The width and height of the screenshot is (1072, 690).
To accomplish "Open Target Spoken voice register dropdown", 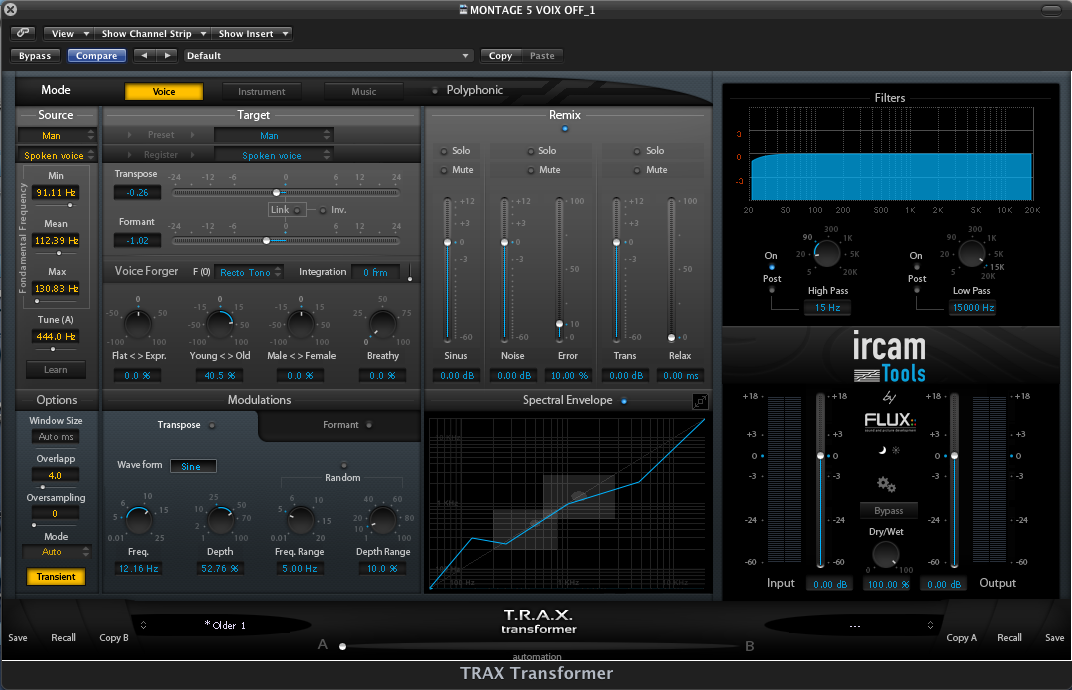I will pyautogui.click(x=273, y=155).
